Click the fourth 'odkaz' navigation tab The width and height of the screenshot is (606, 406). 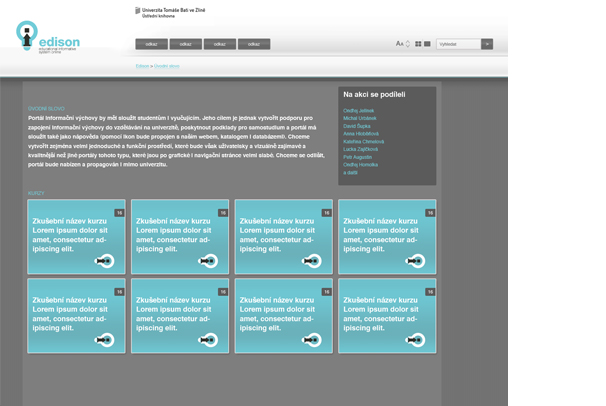pos(254,44)
